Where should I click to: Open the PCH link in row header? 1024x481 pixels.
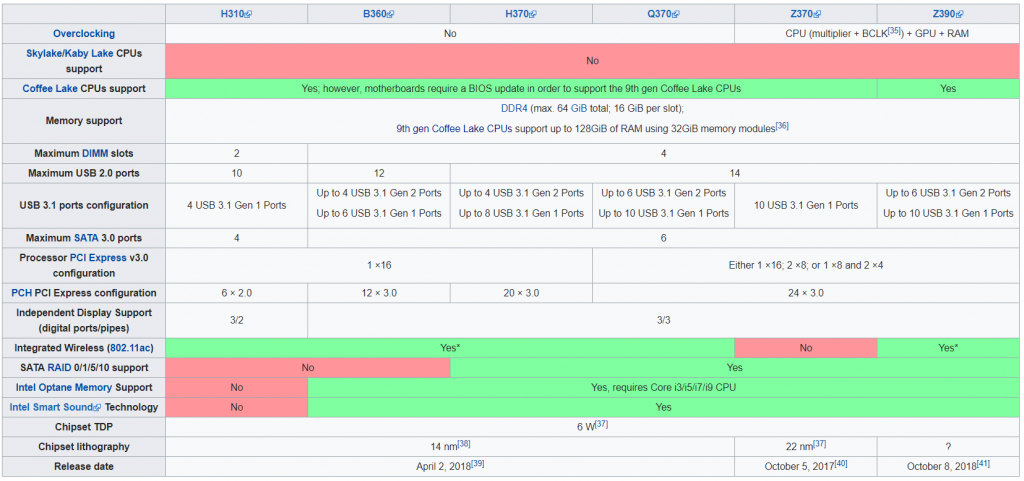21,293
